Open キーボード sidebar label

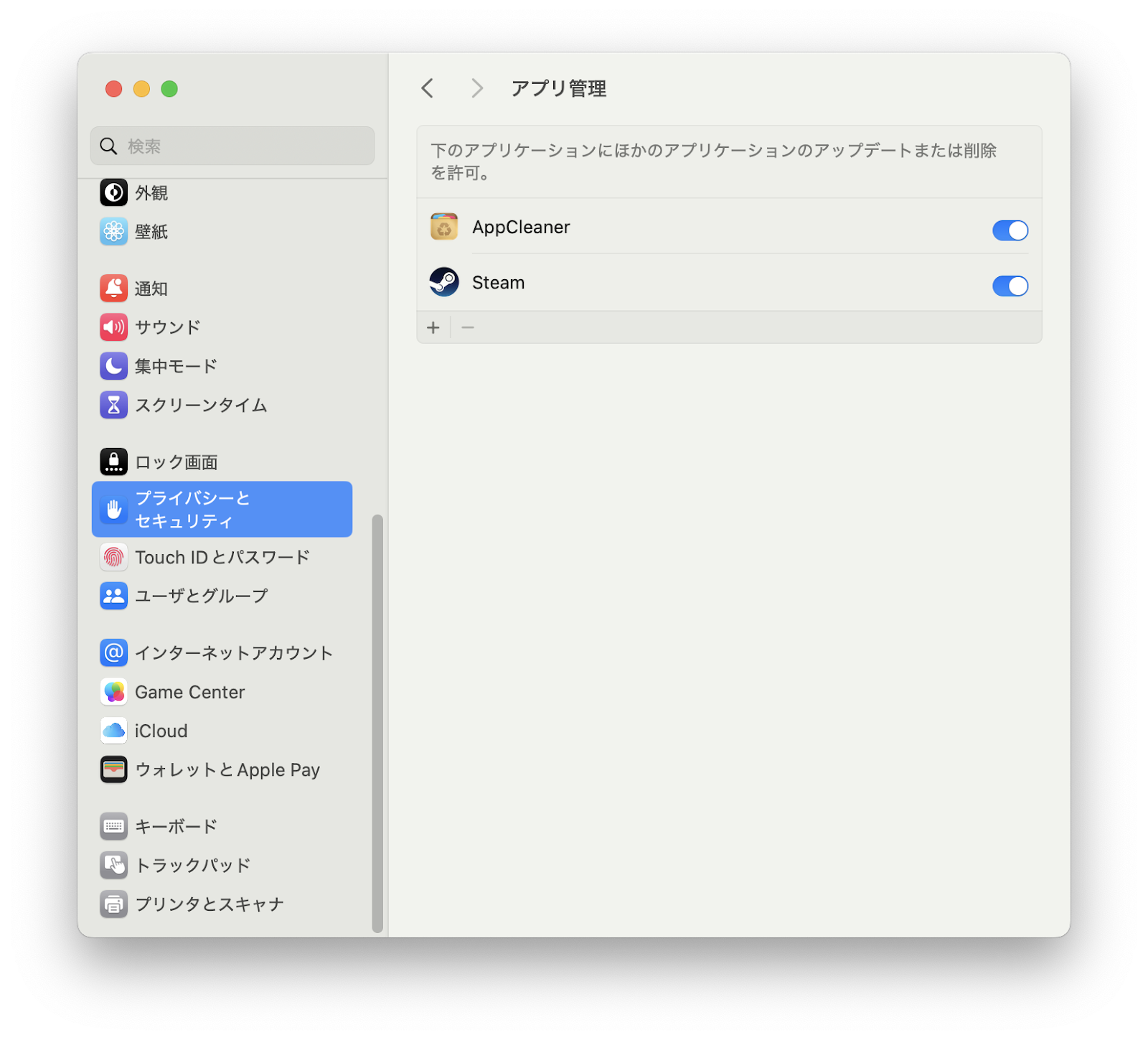176,827
